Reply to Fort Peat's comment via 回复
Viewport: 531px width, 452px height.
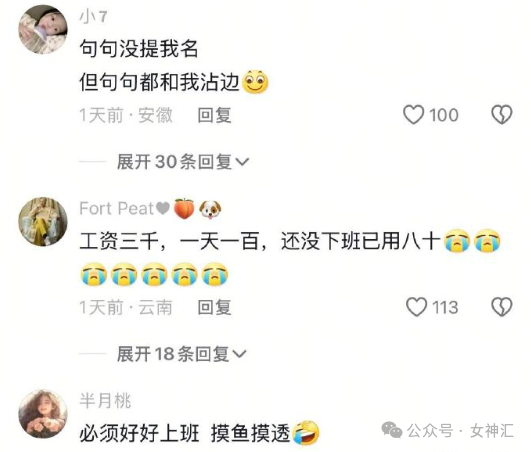coord(214,307)
